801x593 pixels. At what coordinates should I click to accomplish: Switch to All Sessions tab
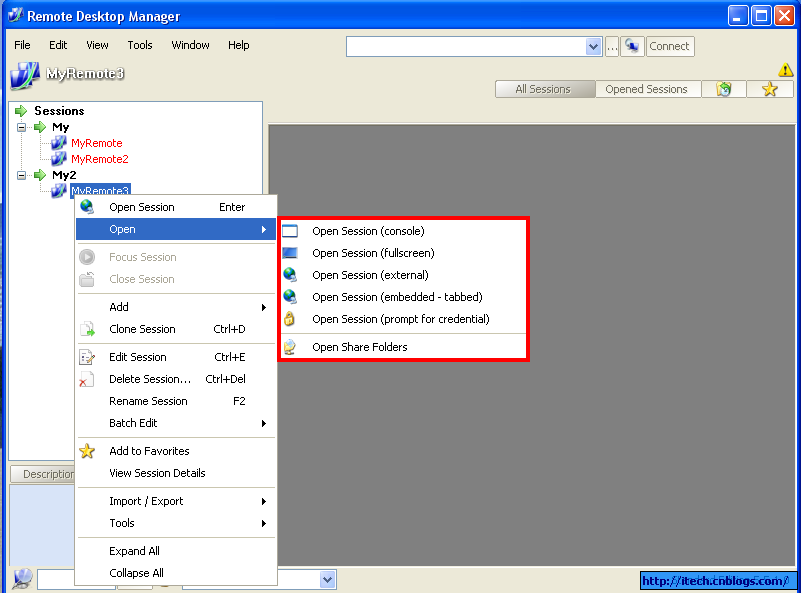click(543, 89)
